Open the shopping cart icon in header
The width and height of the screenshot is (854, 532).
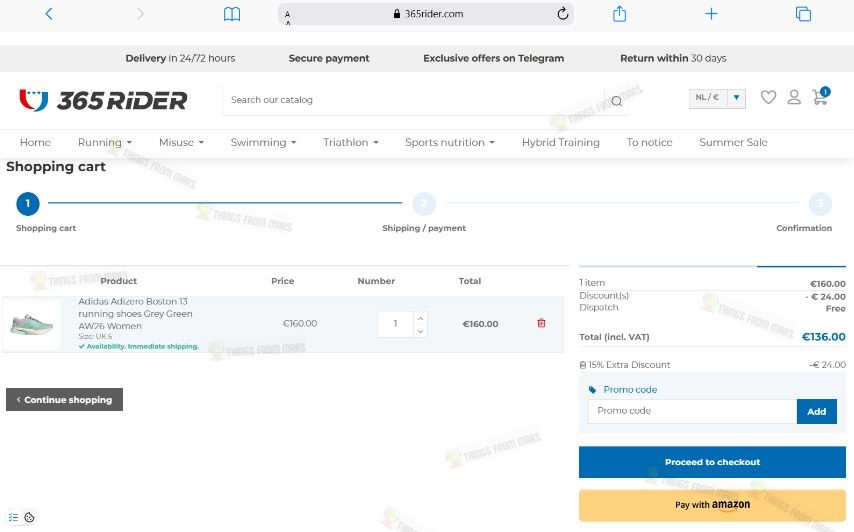[x=820, y=96]
